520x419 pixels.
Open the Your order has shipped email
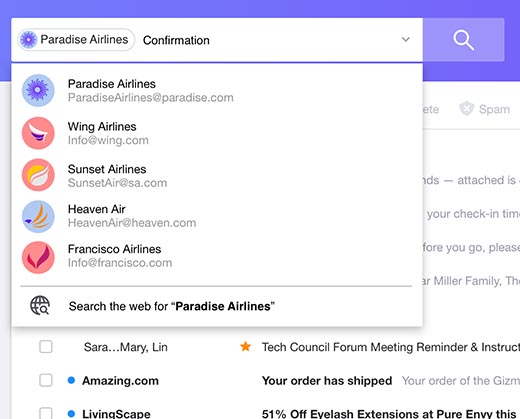click(x=327, y=381)
